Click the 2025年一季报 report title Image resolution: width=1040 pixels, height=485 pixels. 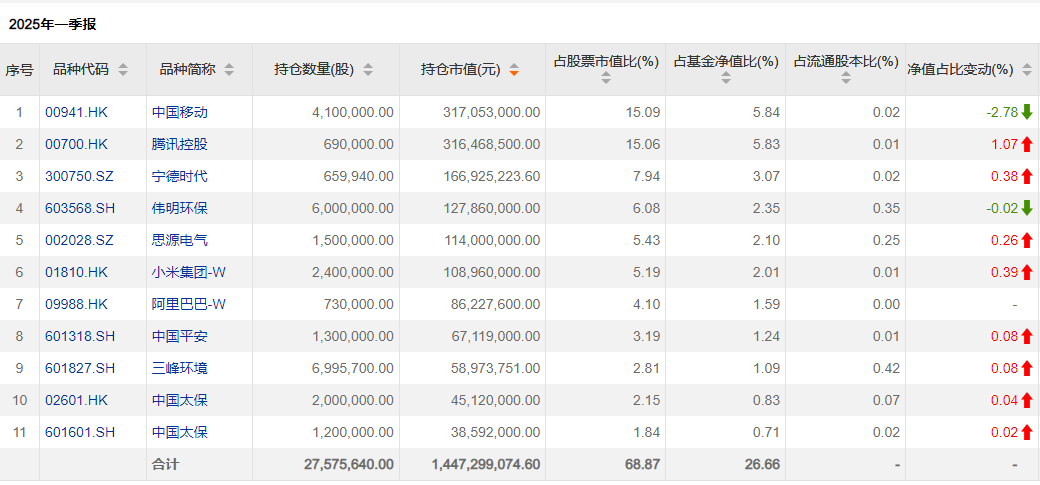coord(53,24)
